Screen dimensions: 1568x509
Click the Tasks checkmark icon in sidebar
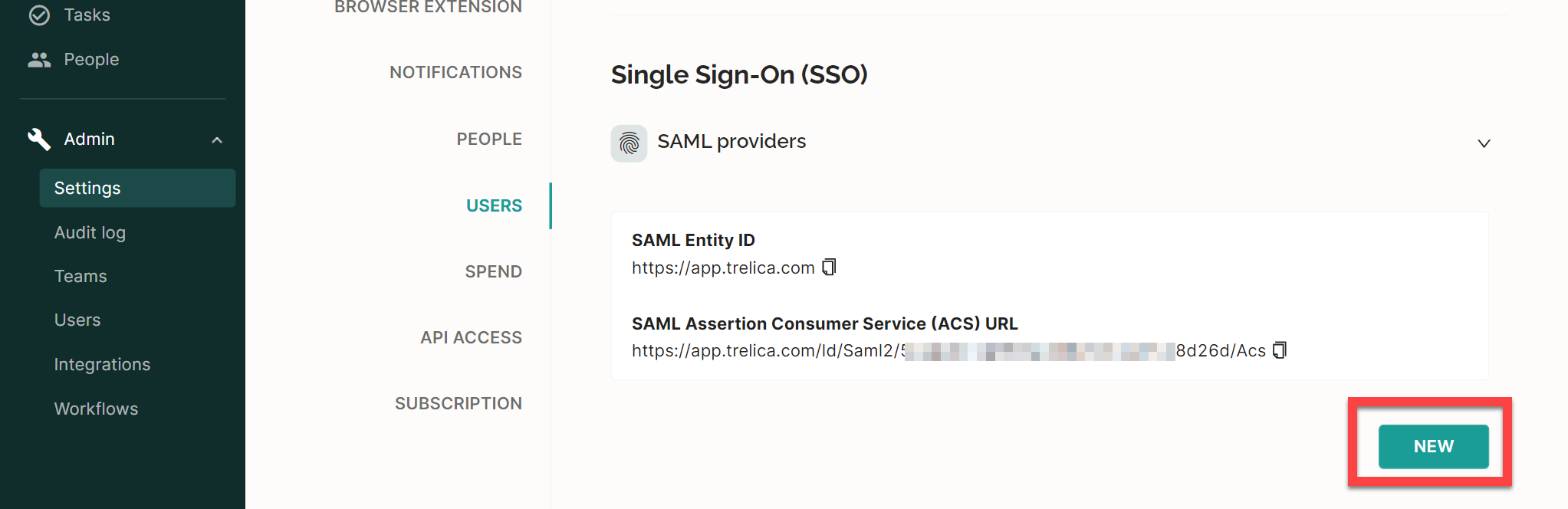pos(39,15)
